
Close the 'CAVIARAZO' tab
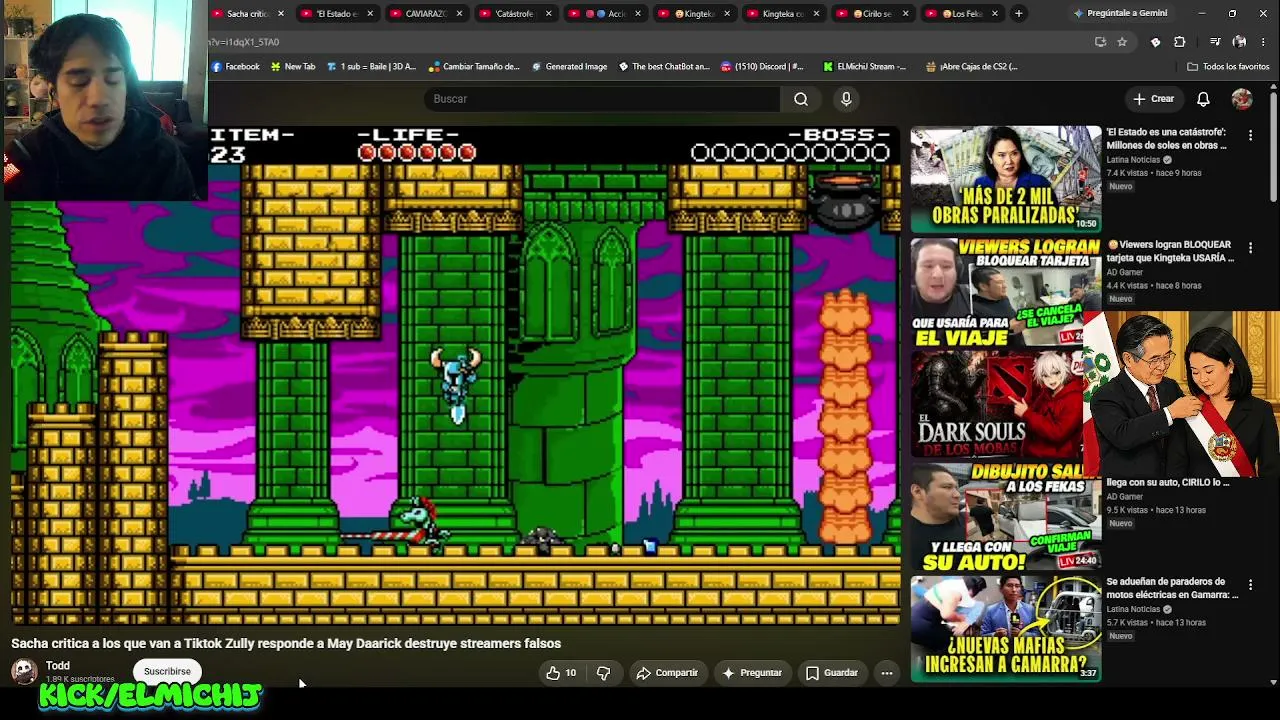[x=460, y=14]
